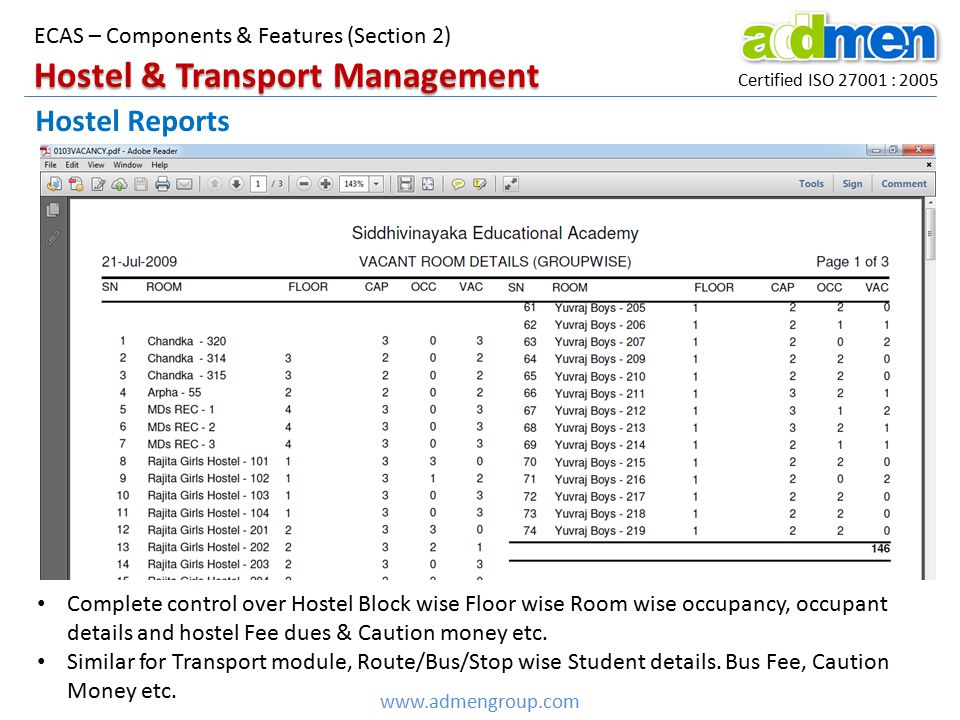The width and height of the screenshot is (960, 720).
Task: Visit the www.admengroup.com link
Action: click(479, 701)
